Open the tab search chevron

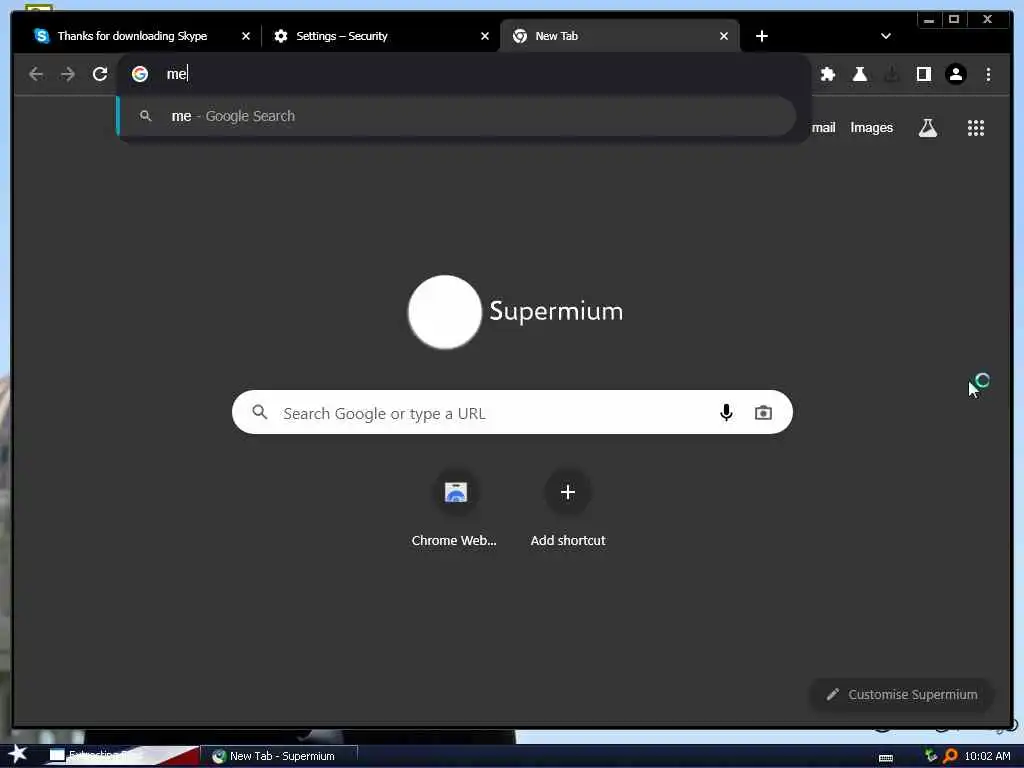886,36
